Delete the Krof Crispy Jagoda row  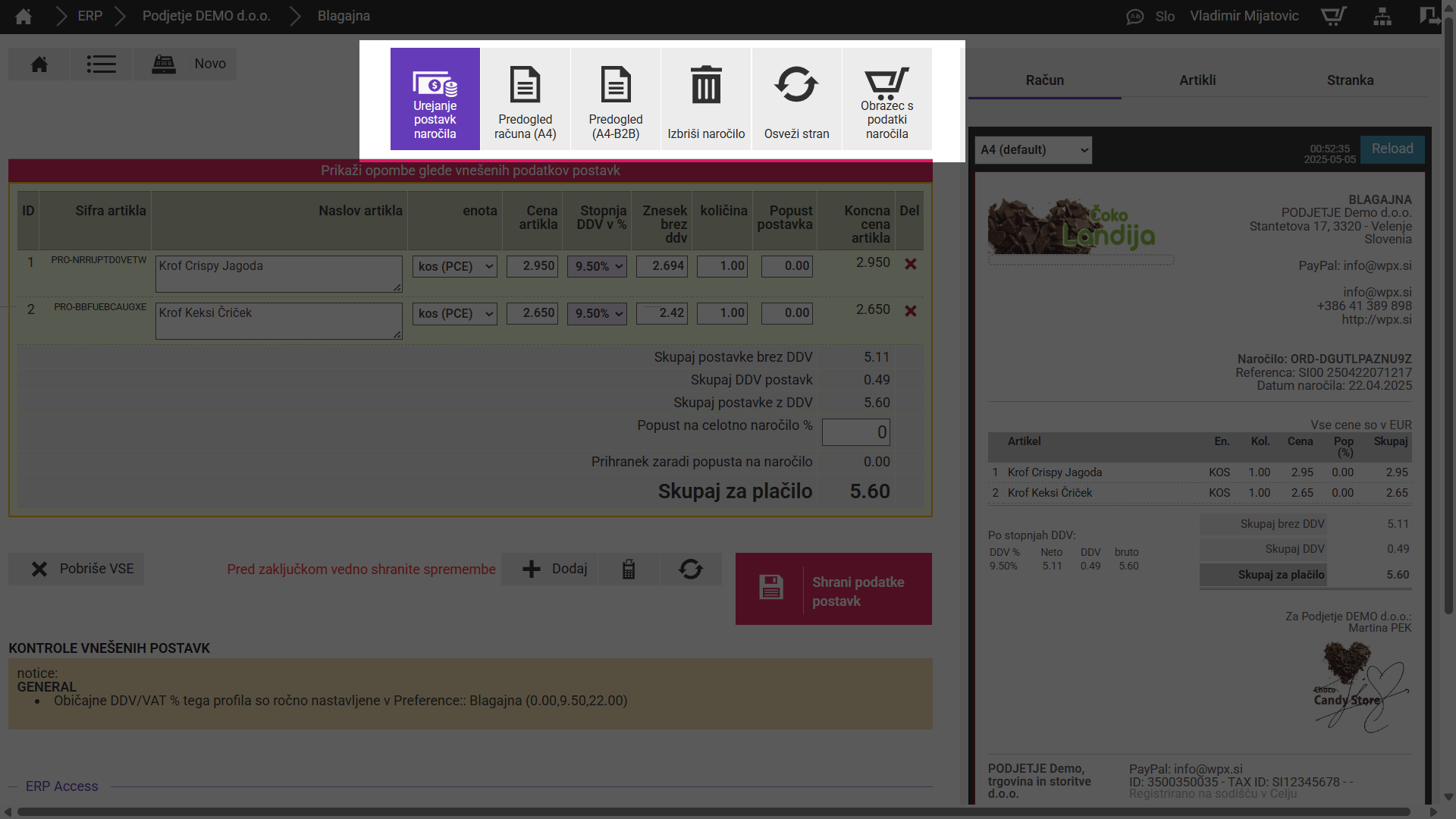910,264
